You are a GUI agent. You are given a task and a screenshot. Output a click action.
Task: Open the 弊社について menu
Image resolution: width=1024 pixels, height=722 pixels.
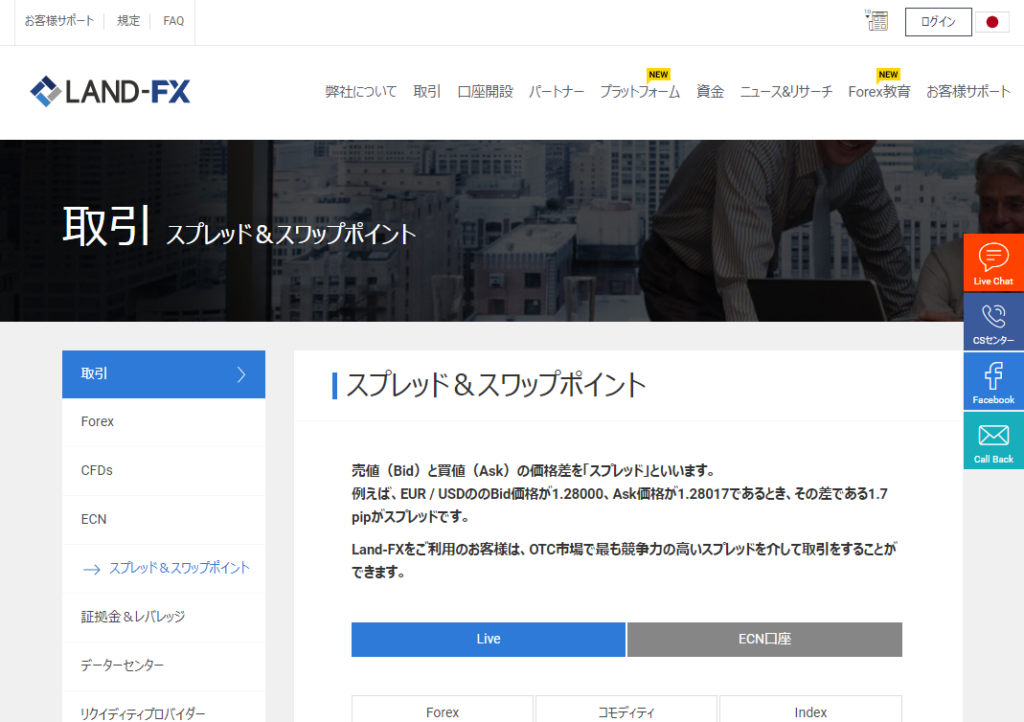coord(360,91)
